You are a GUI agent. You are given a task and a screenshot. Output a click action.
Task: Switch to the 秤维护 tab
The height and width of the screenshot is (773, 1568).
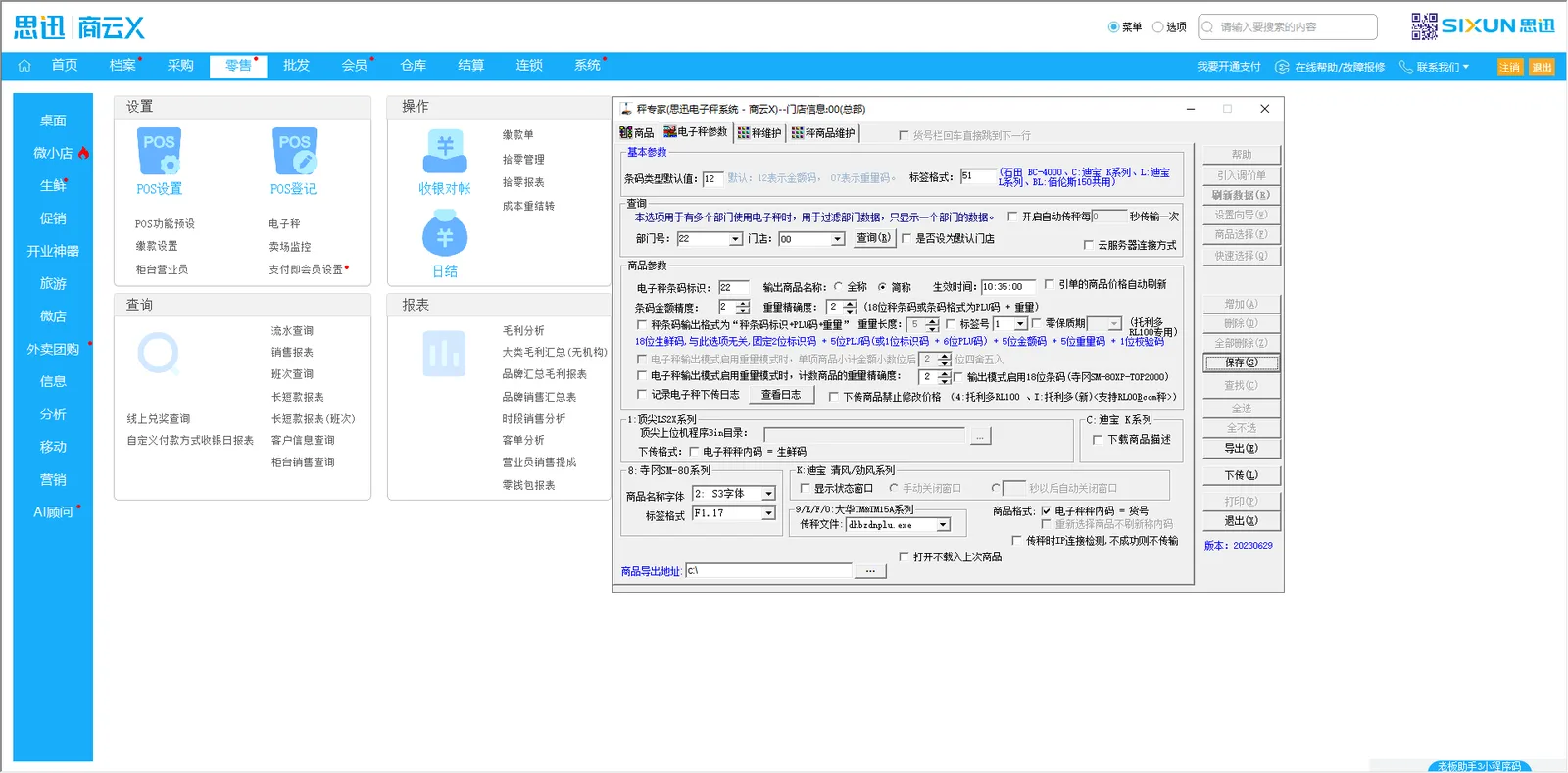click(759, 133)
